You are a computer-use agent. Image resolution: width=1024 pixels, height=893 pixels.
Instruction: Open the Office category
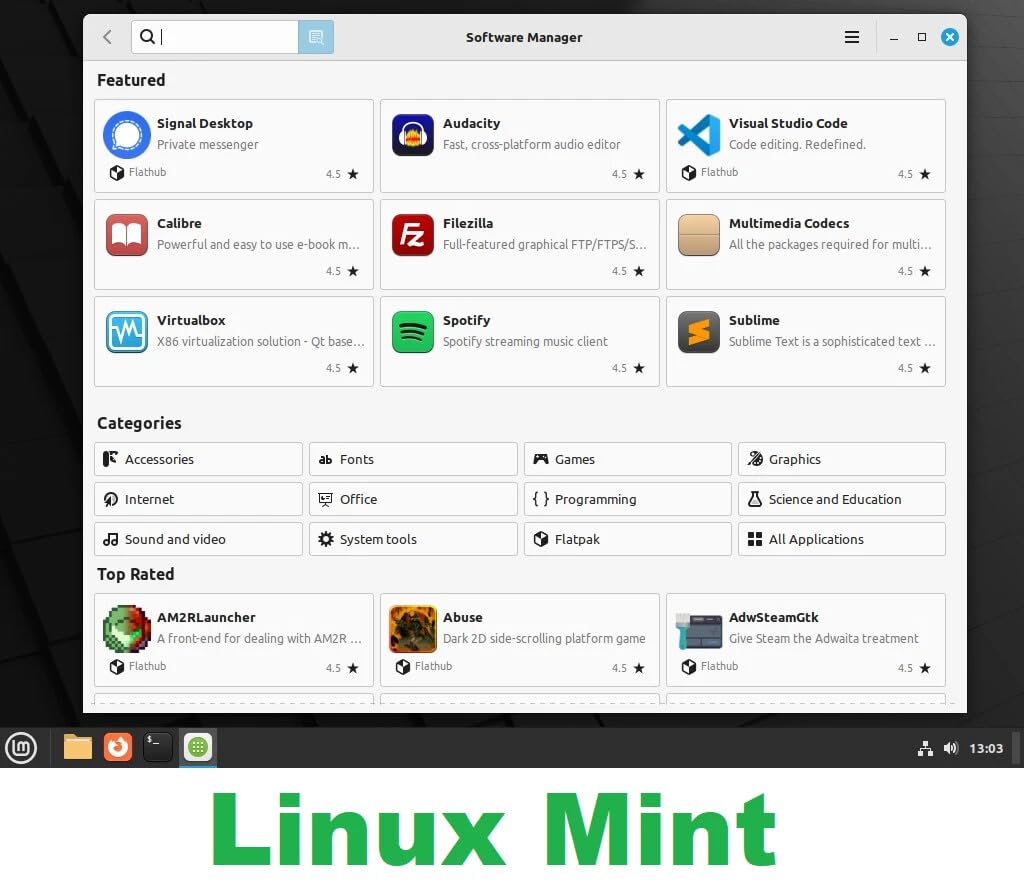click(x=413, y=499)
